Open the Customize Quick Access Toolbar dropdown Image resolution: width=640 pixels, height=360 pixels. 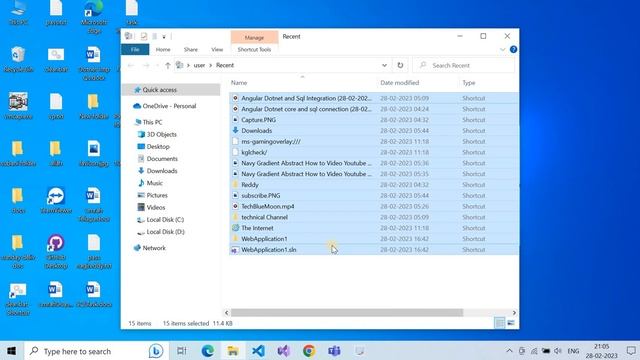[164, 37]
